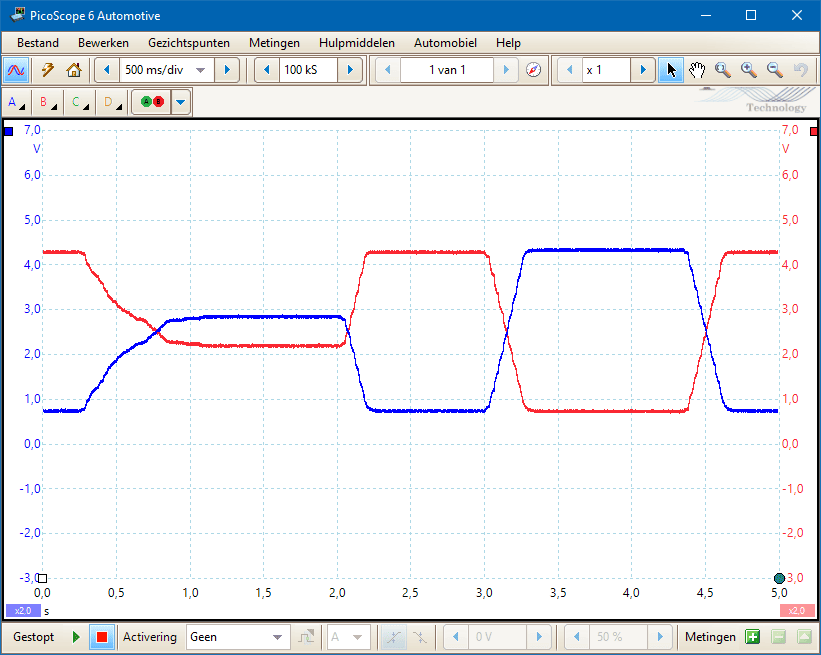This screenshot has width=821, height=655.
Task: Increase sample count with right arrow
Action: coord(350,70)
